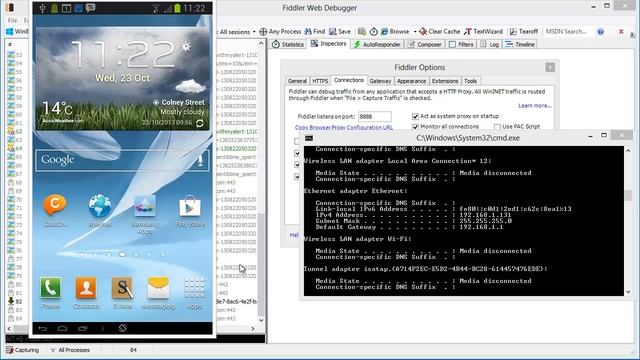Toggle Monitor all connections checkbox
Image resolution: width=640 pixels, height=360 pixels.
point(415,127)
